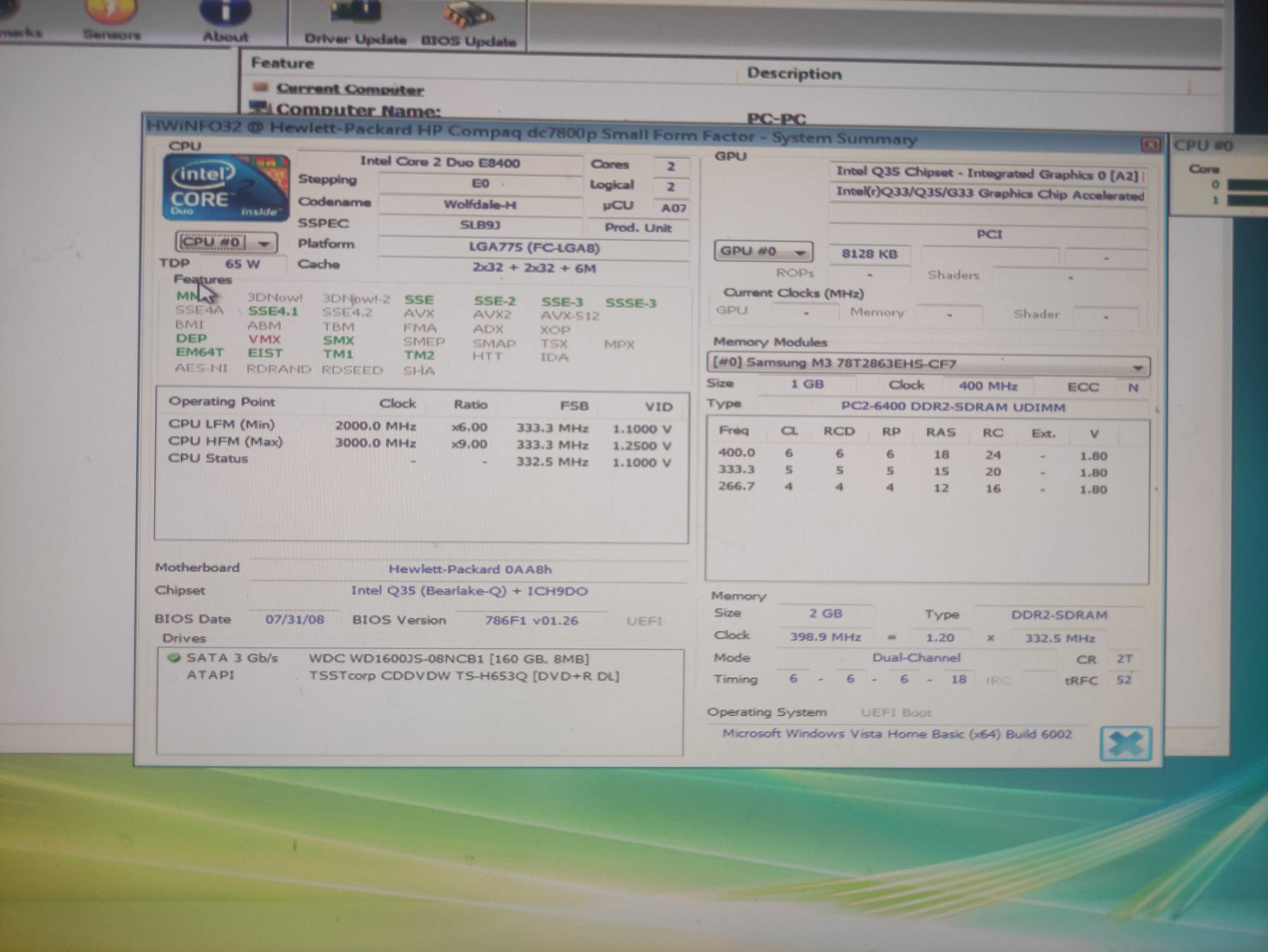
Task: Click the BIOS date 07/31/08
Action: 295,620
